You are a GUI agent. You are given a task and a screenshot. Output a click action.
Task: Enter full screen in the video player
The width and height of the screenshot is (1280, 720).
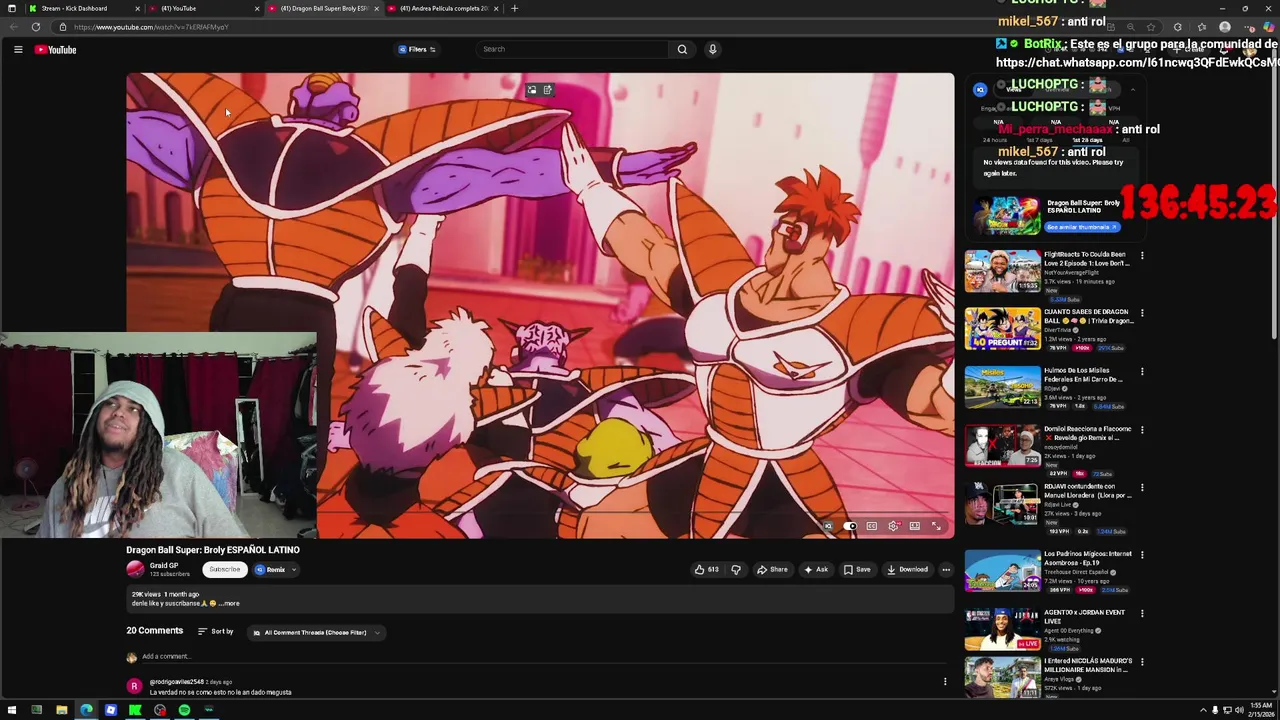936,526
